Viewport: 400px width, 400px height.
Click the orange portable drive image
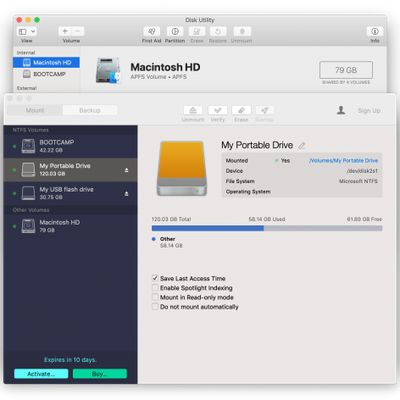point(182,168)
